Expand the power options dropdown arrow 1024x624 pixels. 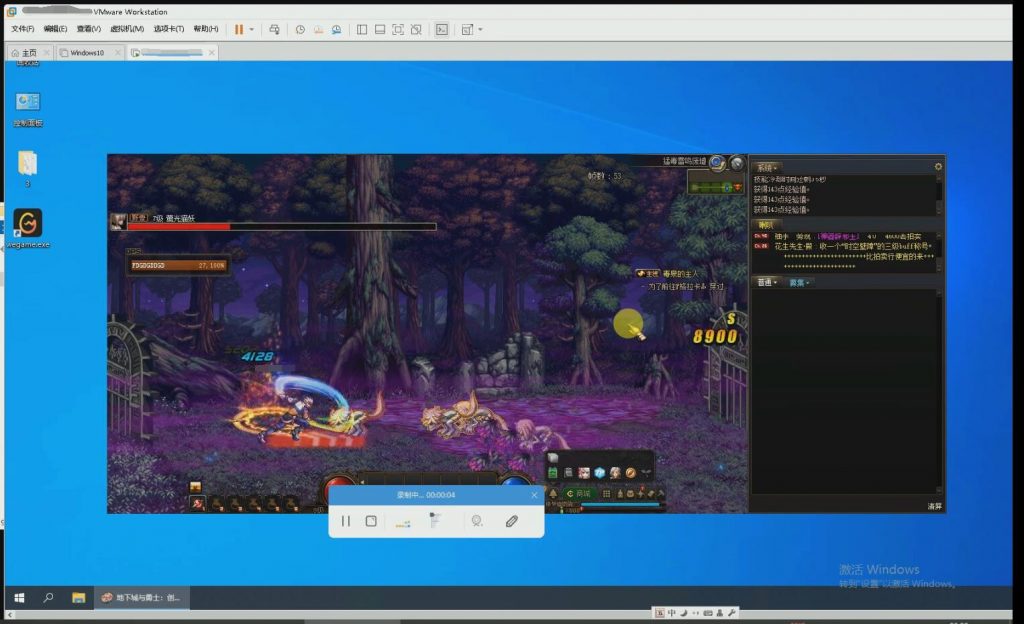tap(251, 29)
